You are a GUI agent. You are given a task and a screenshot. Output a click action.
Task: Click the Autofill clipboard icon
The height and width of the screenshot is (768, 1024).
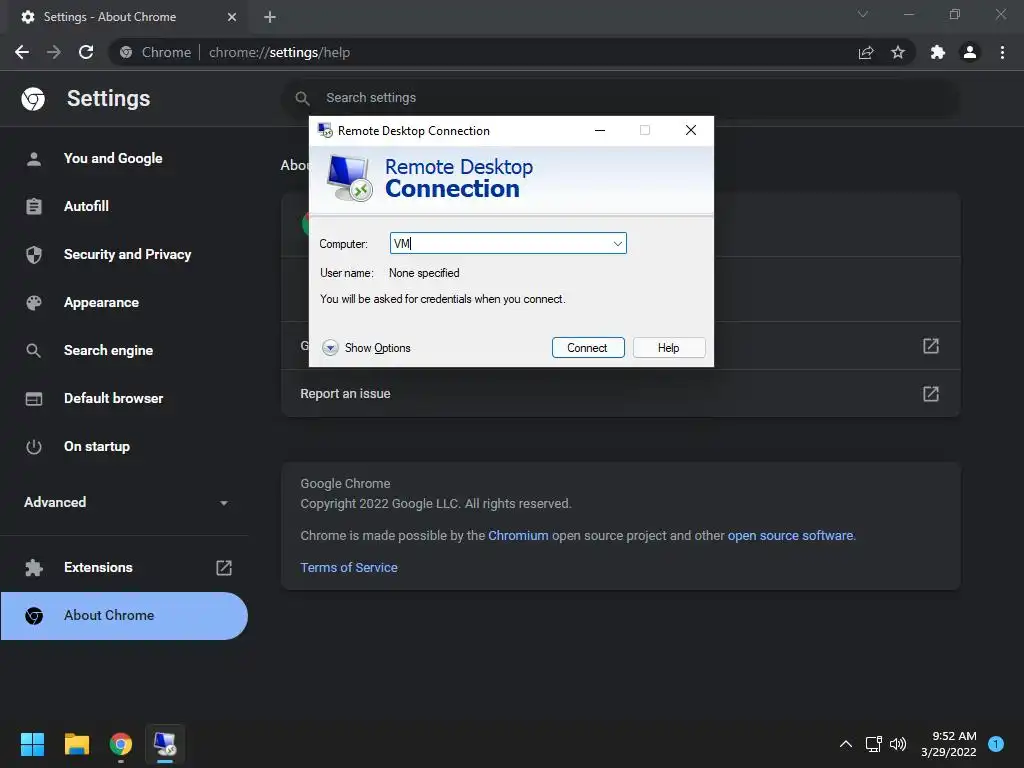click(x=34, y=206)
